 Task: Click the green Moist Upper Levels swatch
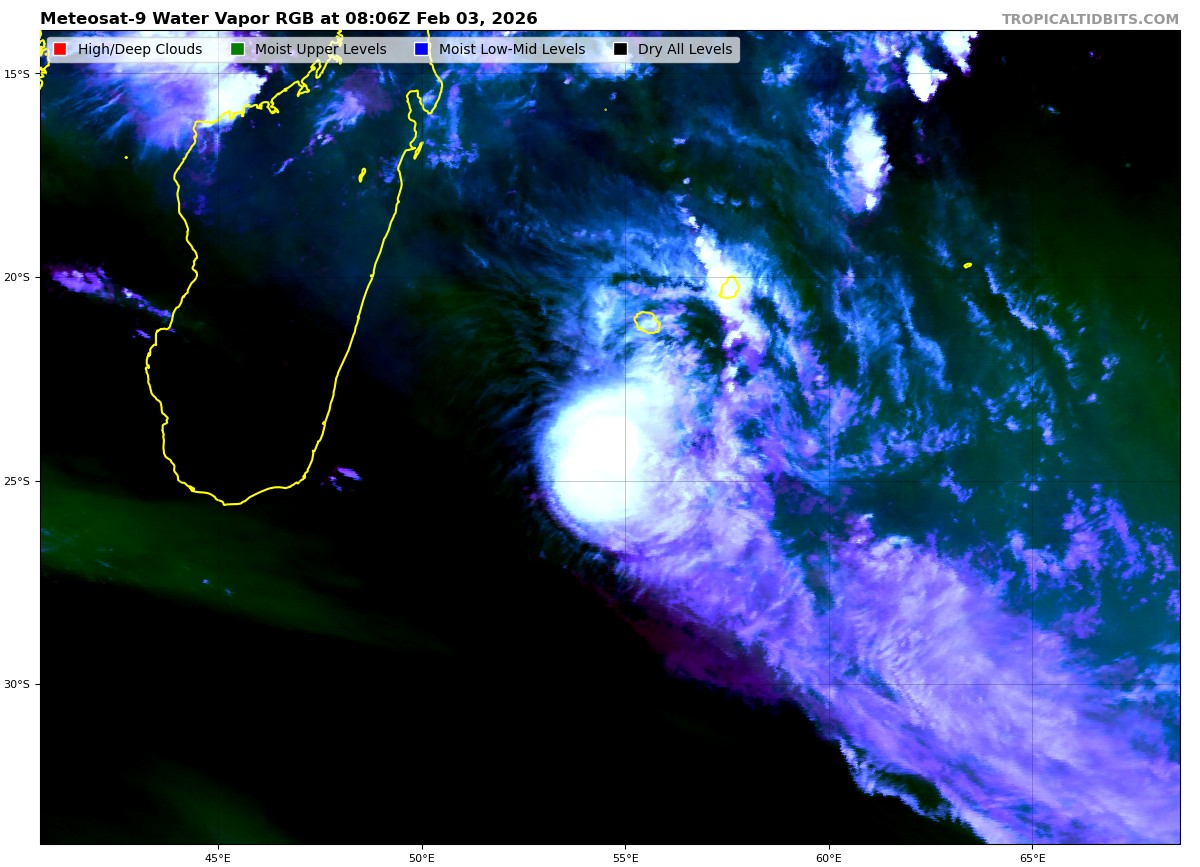(237, 49)
